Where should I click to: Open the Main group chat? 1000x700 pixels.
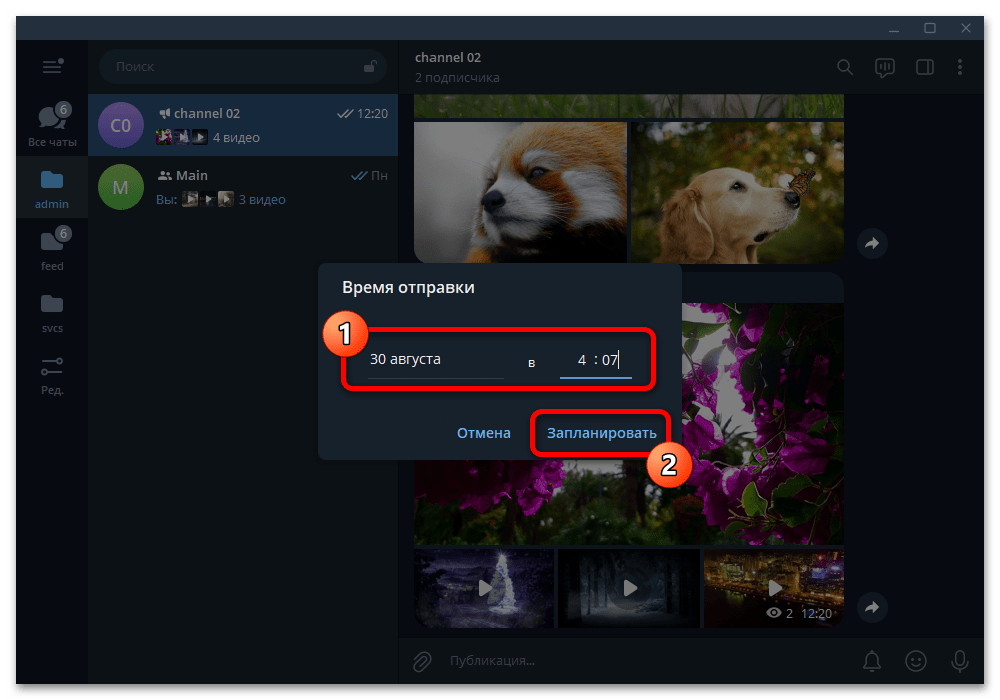click(x=243, y=187)
